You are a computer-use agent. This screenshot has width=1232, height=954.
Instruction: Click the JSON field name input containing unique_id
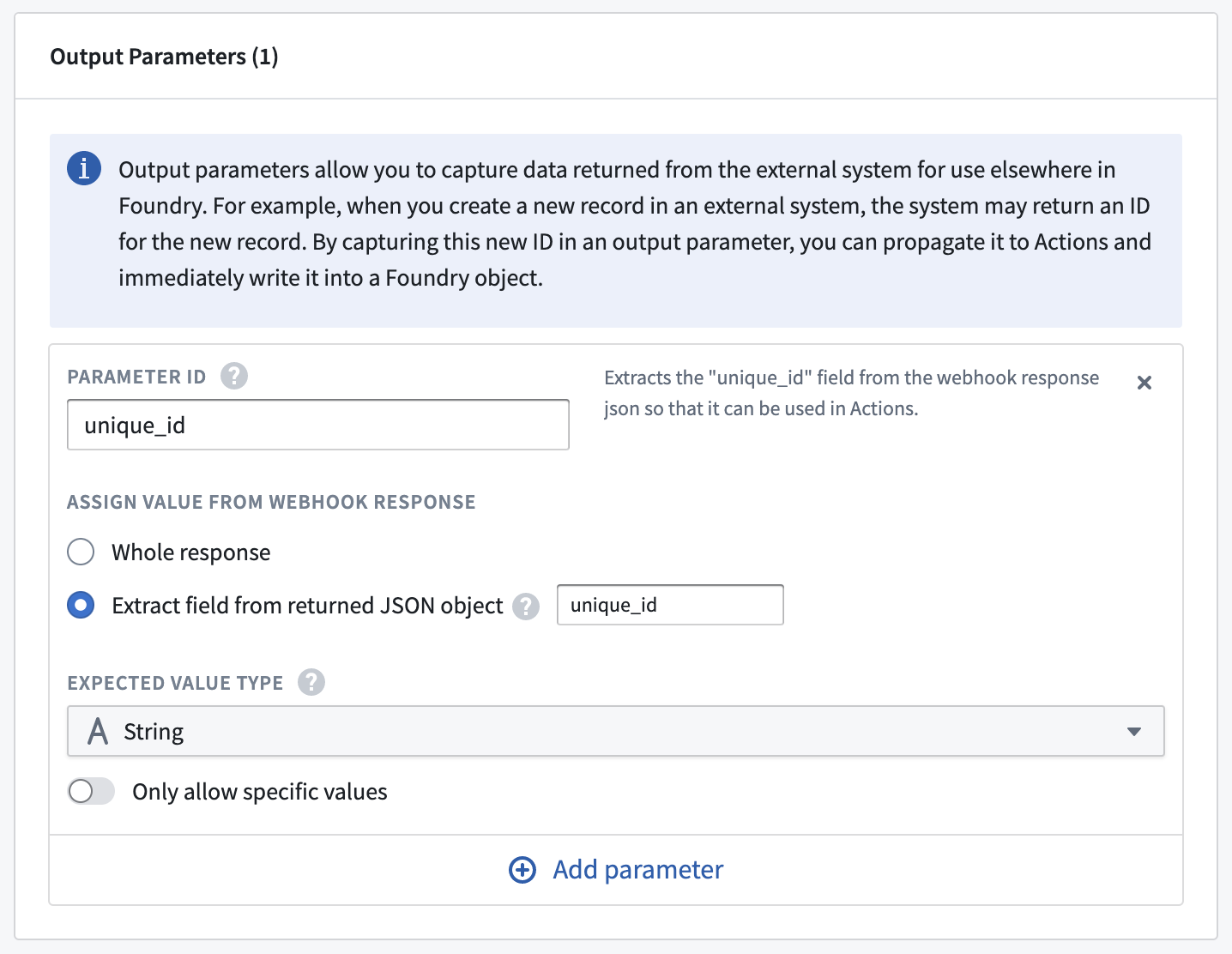670,605
